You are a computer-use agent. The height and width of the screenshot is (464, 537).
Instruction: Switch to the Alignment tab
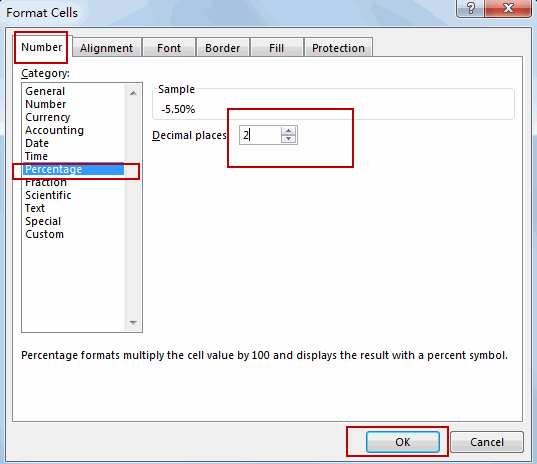[x=107, y=48]
